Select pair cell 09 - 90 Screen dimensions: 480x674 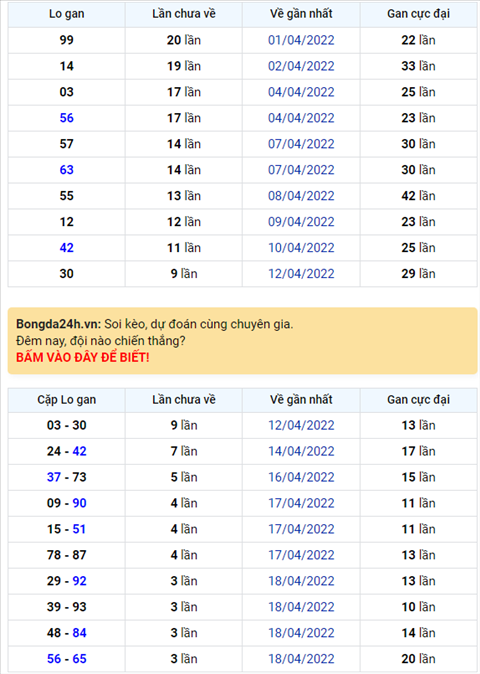coord(67,503)
